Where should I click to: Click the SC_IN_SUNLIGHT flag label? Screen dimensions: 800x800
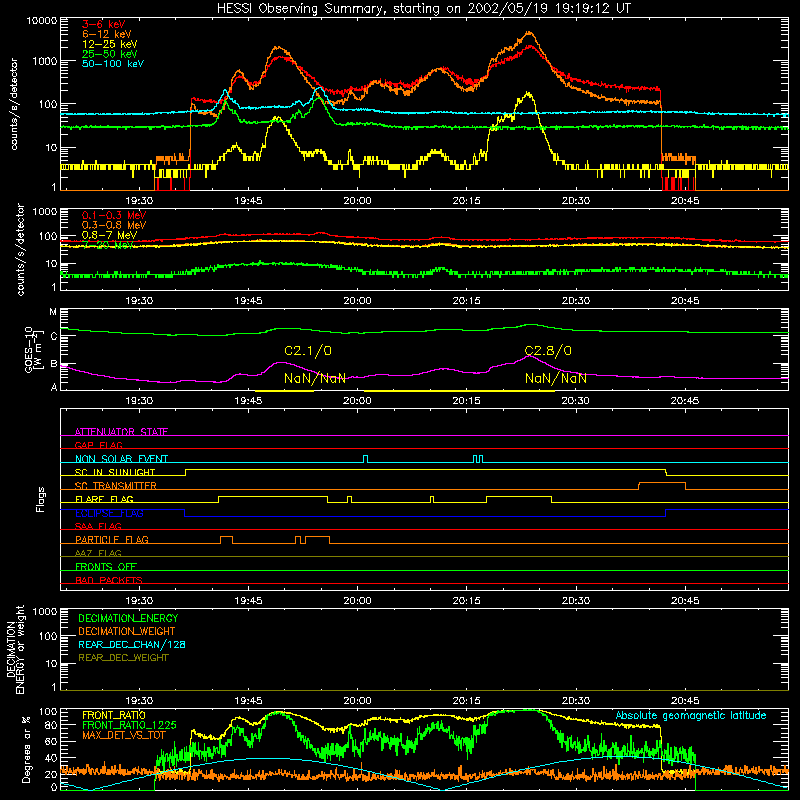pyautogui.click(x=115, y=472)
